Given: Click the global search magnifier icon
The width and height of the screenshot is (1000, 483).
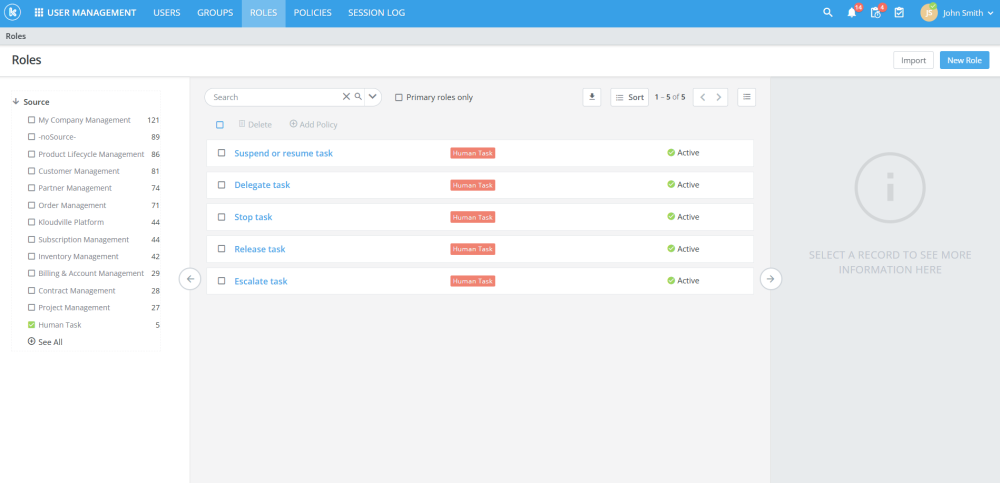Looking at the screenshot, I should click(x=828, y=13).
